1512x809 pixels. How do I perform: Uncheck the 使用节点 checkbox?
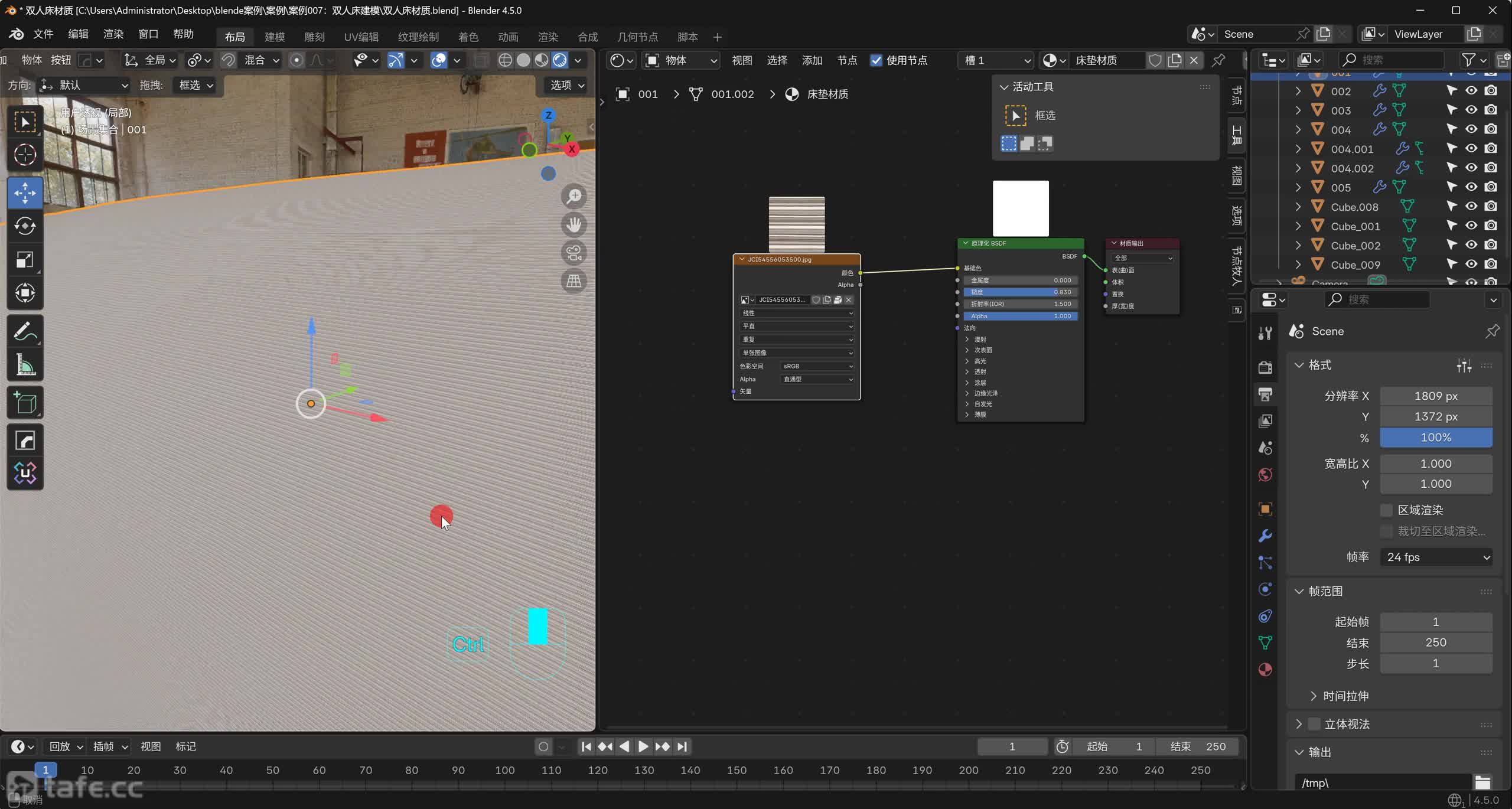pos(876,60)
